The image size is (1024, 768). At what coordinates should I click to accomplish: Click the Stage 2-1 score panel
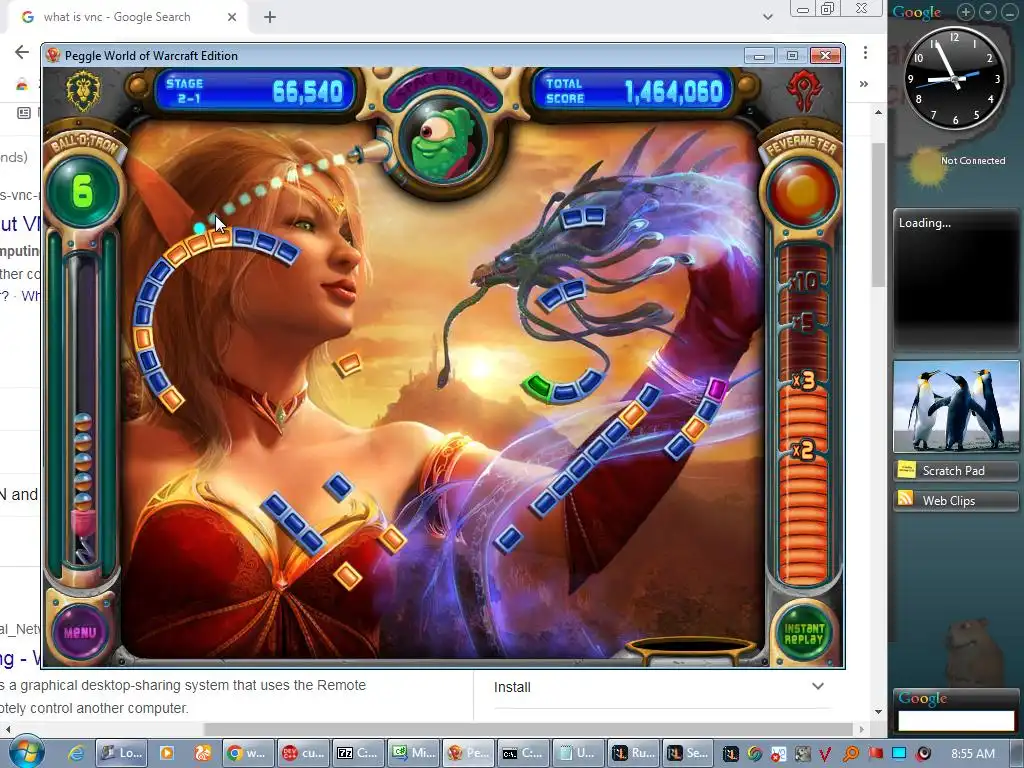[x=255, y=90]
